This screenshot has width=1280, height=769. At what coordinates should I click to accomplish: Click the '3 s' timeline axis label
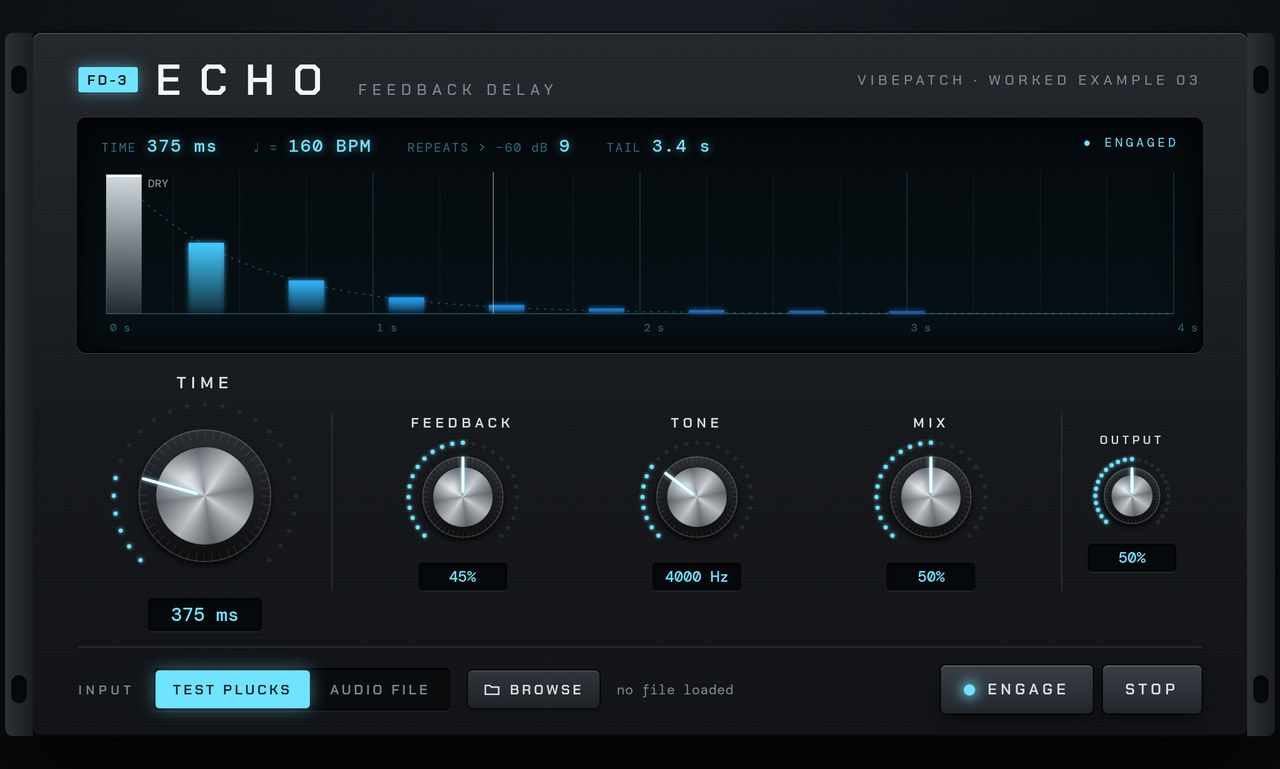click(x=921, y=328)
